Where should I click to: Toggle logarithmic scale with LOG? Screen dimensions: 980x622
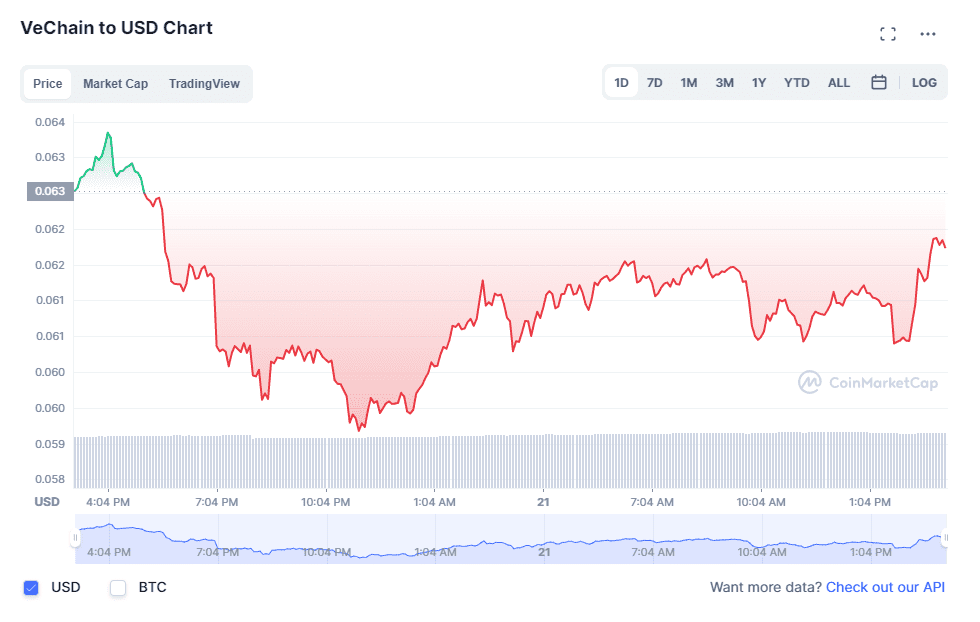[x=924, y=82]
